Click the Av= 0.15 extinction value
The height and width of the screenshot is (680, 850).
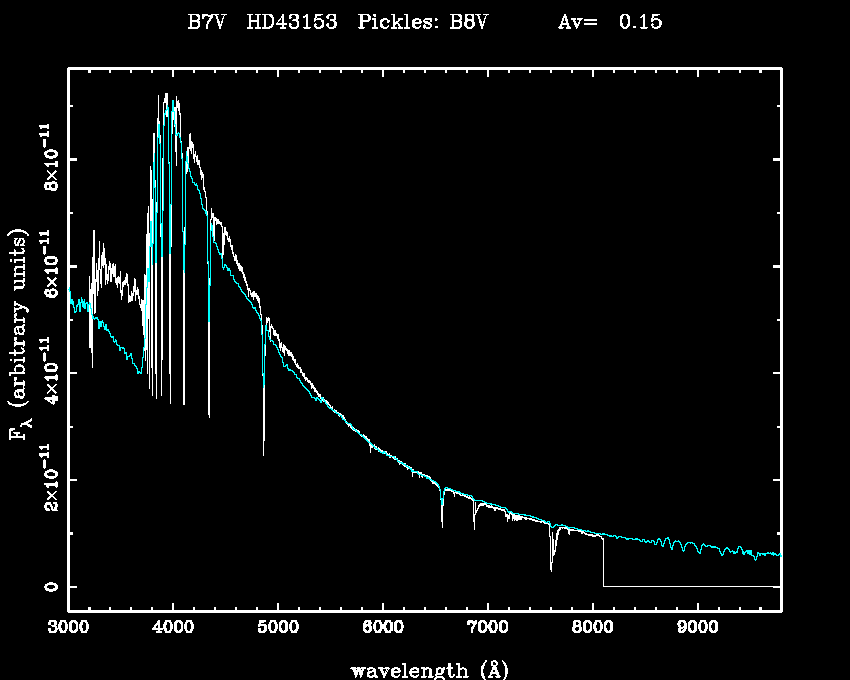609,21
